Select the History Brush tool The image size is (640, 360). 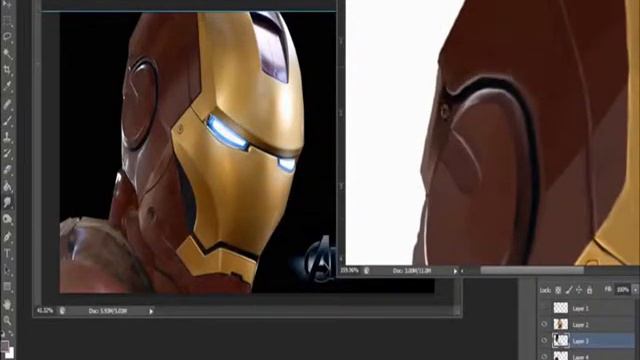(7, 154)
